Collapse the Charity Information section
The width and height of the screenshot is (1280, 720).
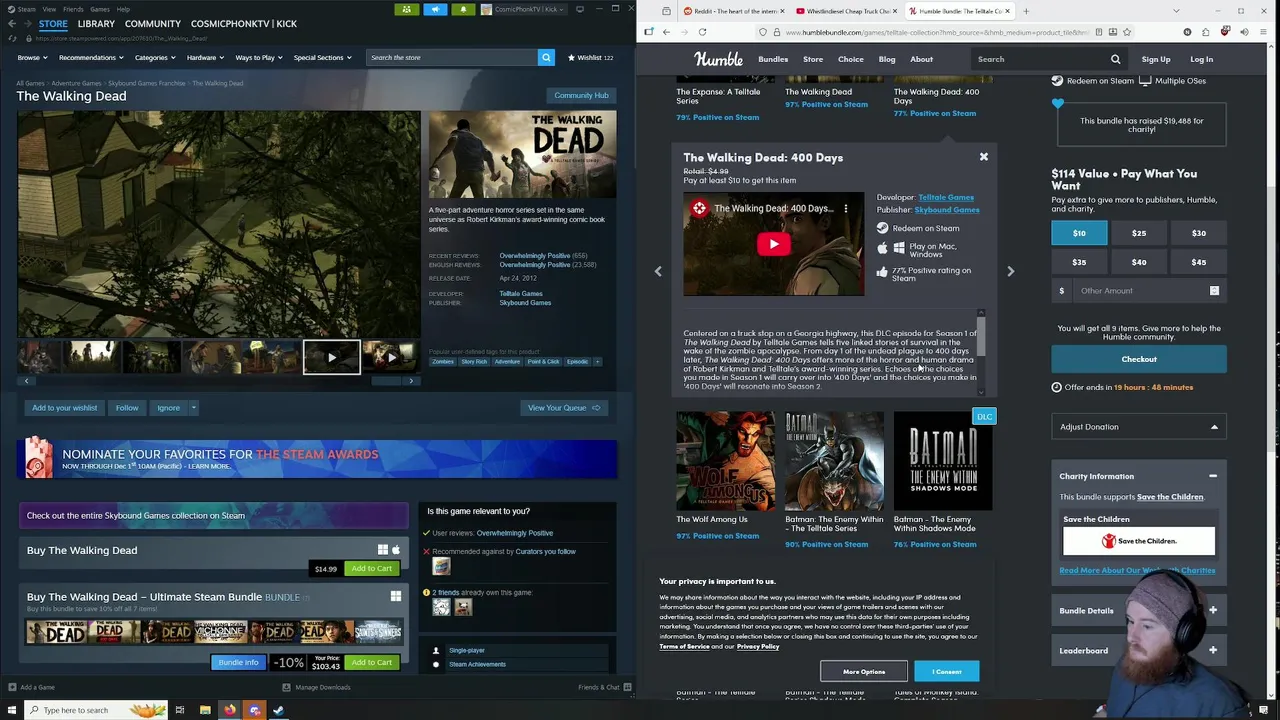pos(1213,476)
